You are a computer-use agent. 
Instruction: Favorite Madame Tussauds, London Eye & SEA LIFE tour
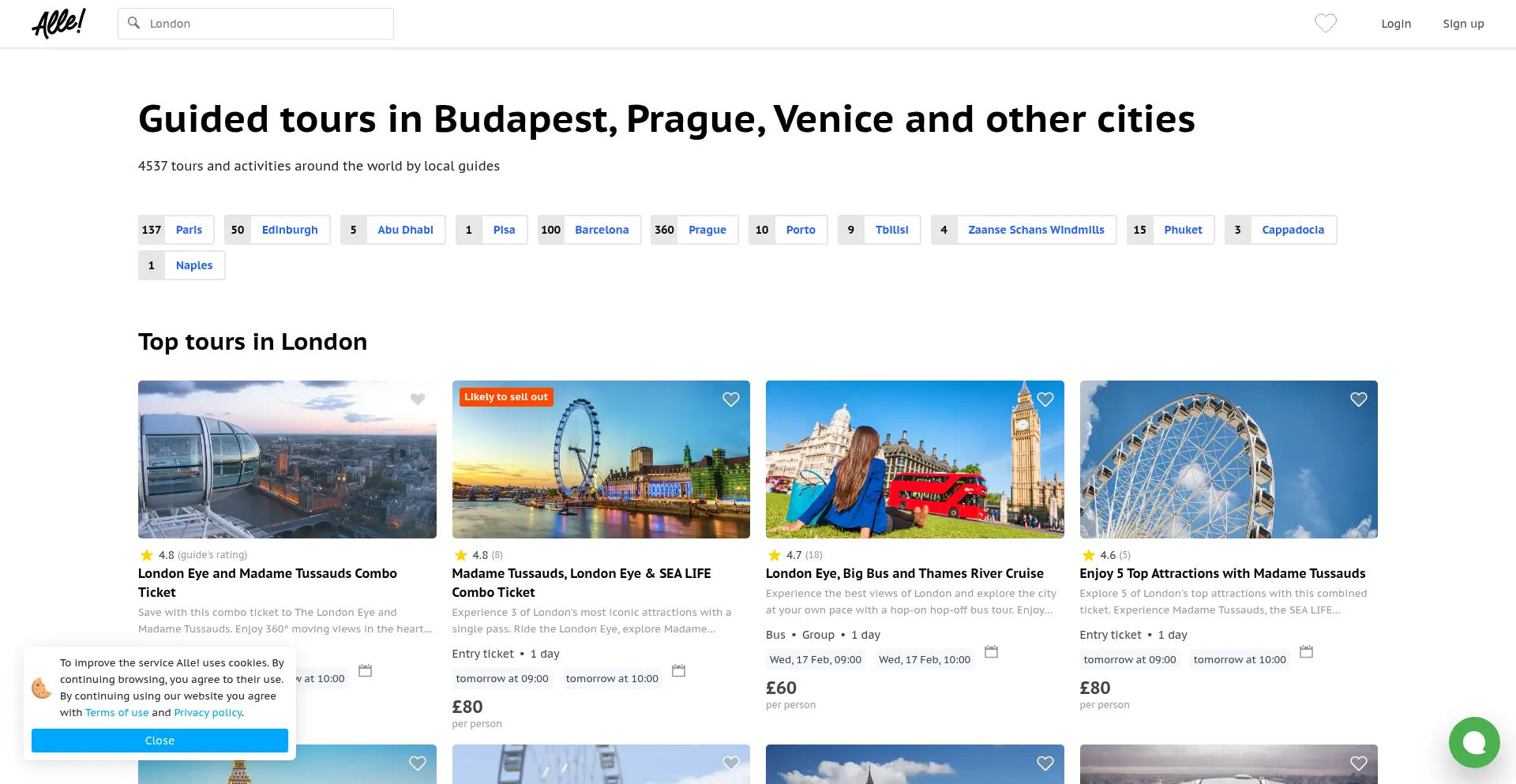tap(731, 400)
